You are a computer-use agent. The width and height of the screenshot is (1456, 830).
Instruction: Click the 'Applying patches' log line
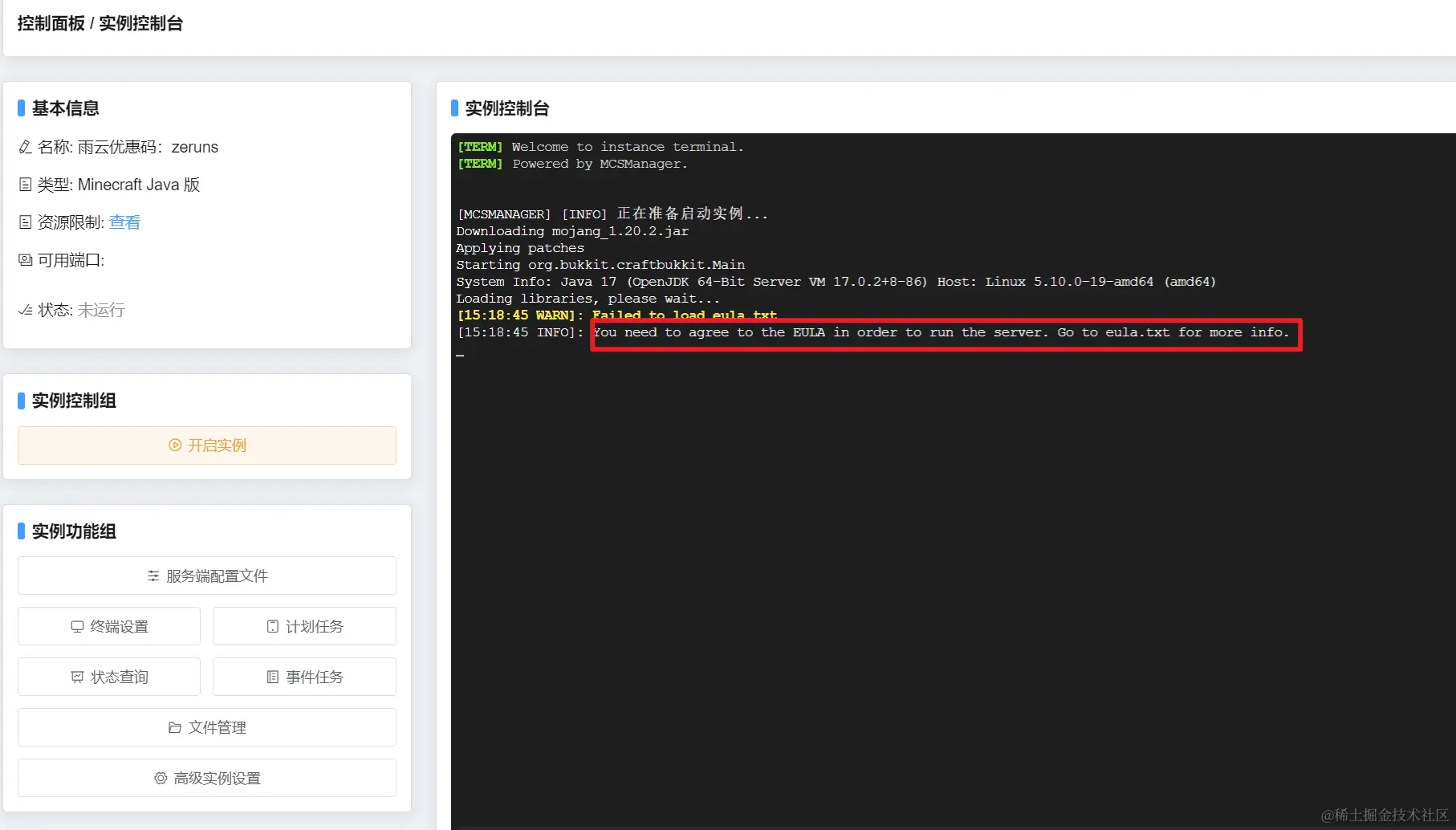(x=520, y=248)
